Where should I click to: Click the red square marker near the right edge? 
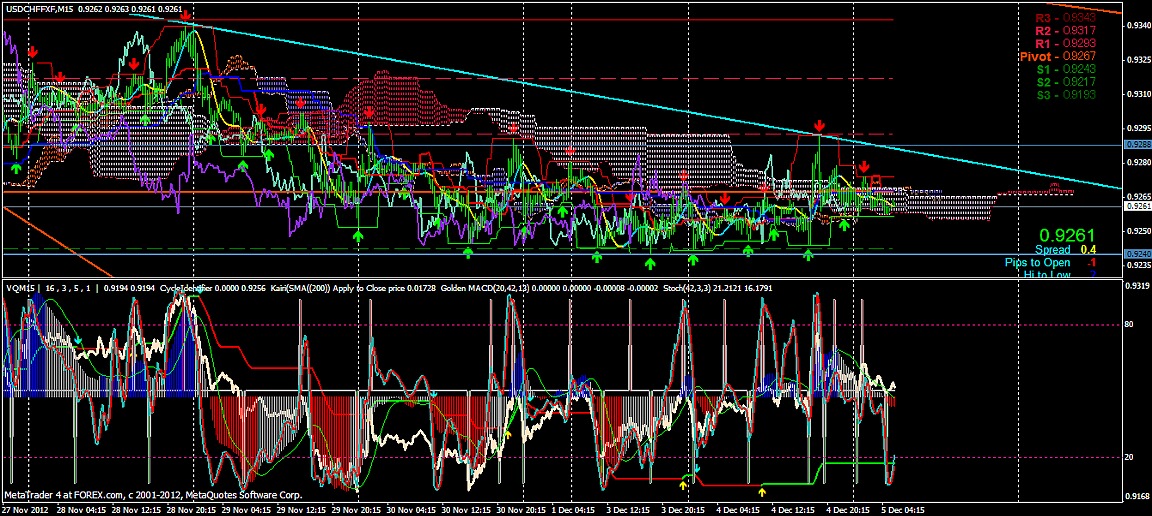(876, 181)
